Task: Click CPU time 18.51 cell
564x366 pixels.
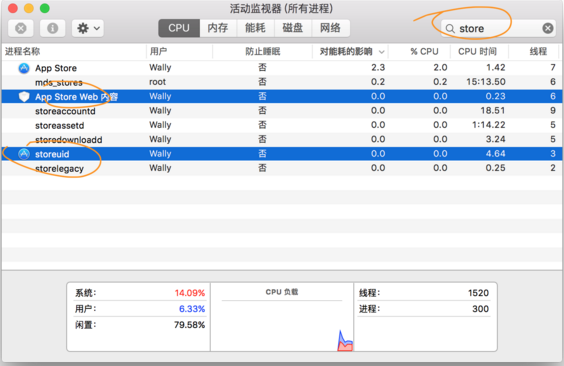Action: point(493,111)
